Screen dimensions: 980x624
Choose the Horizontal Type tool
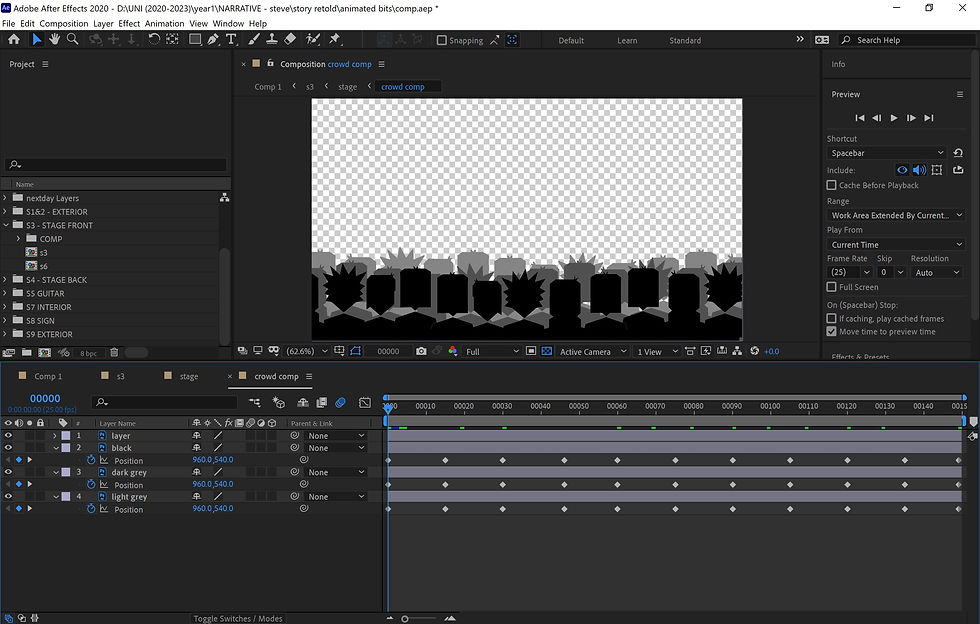[x=232, y=40]
